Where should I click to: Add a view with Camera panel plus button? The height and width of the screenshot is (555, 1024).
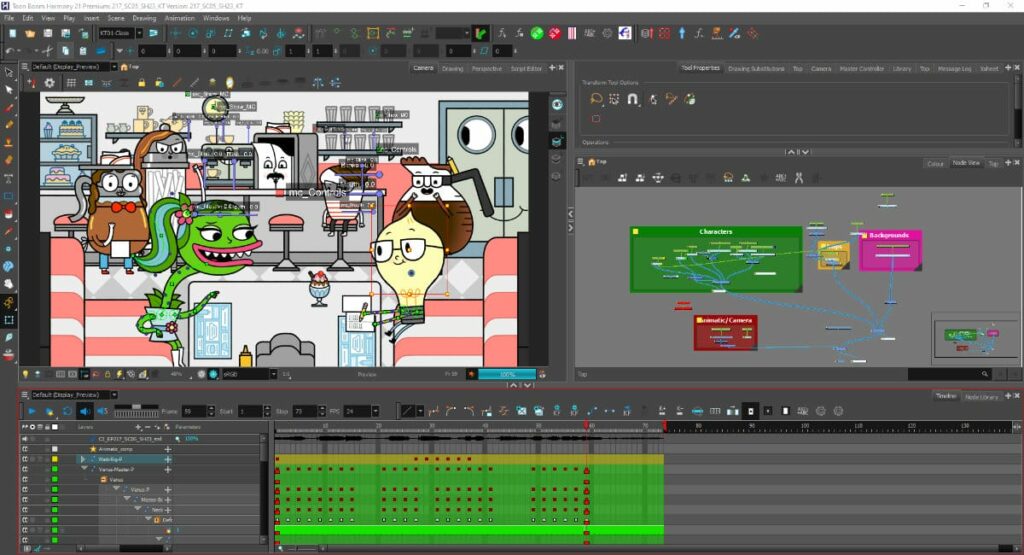(552, 67)
